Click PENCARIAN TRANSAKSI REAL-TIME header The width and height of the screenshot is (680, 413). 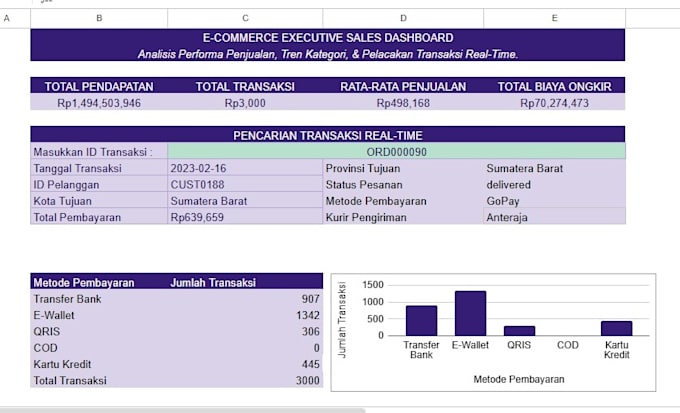click(x=328, y=135)
